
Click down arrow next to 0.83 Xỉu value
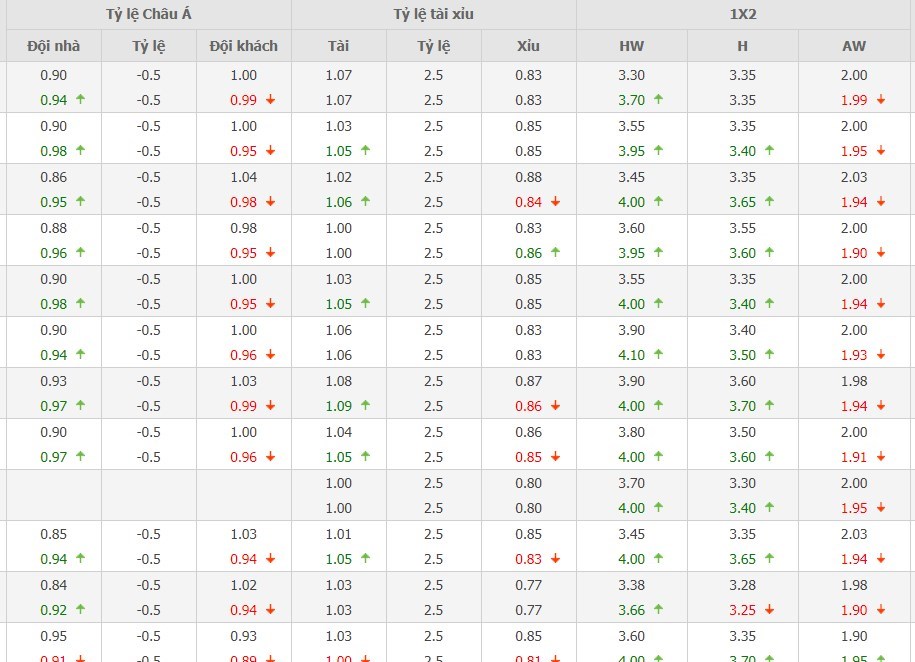point(555,559)
